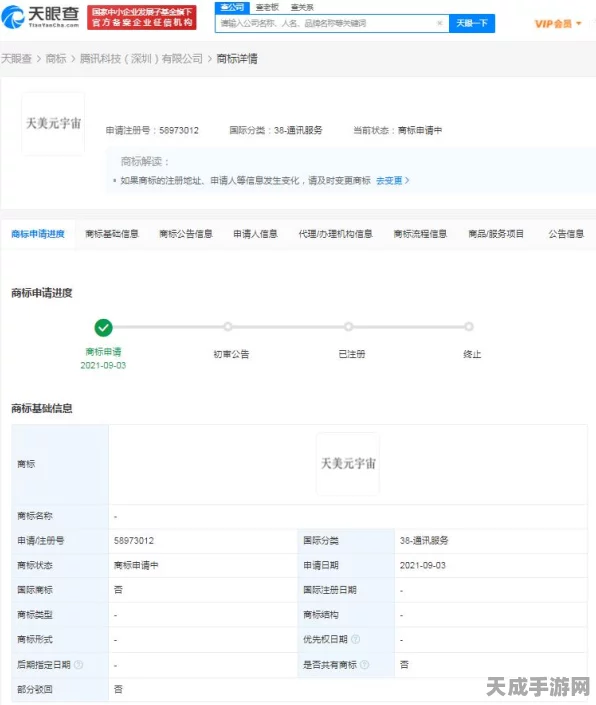Click the 商标基础信息 section heading
The image size is (596, 705).
[x=42, y=408]
